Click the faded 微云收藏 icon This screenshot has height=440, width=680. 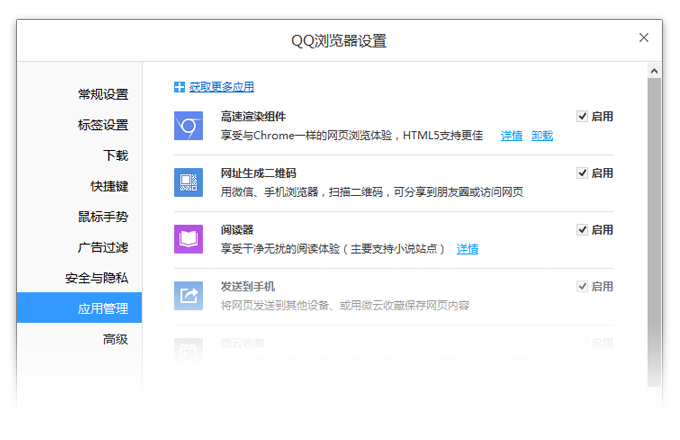[x=188, y=350]
